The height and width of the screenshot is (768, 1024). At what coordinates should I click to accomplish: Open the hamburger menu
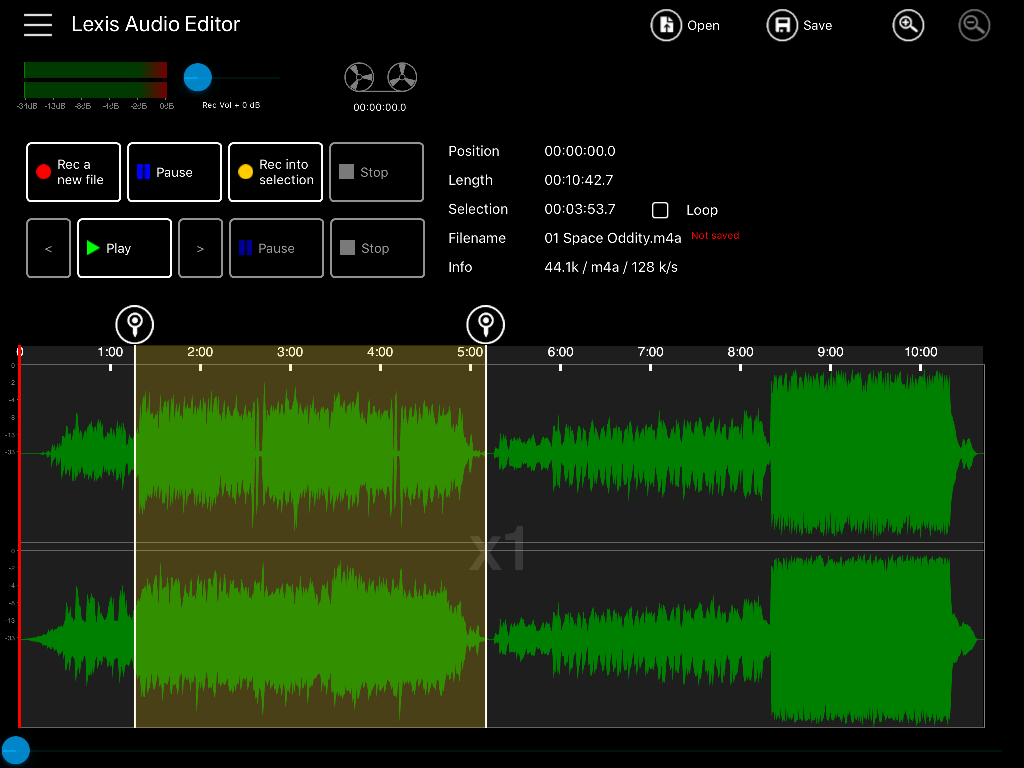pyautogui.click(x=38, y=25)
